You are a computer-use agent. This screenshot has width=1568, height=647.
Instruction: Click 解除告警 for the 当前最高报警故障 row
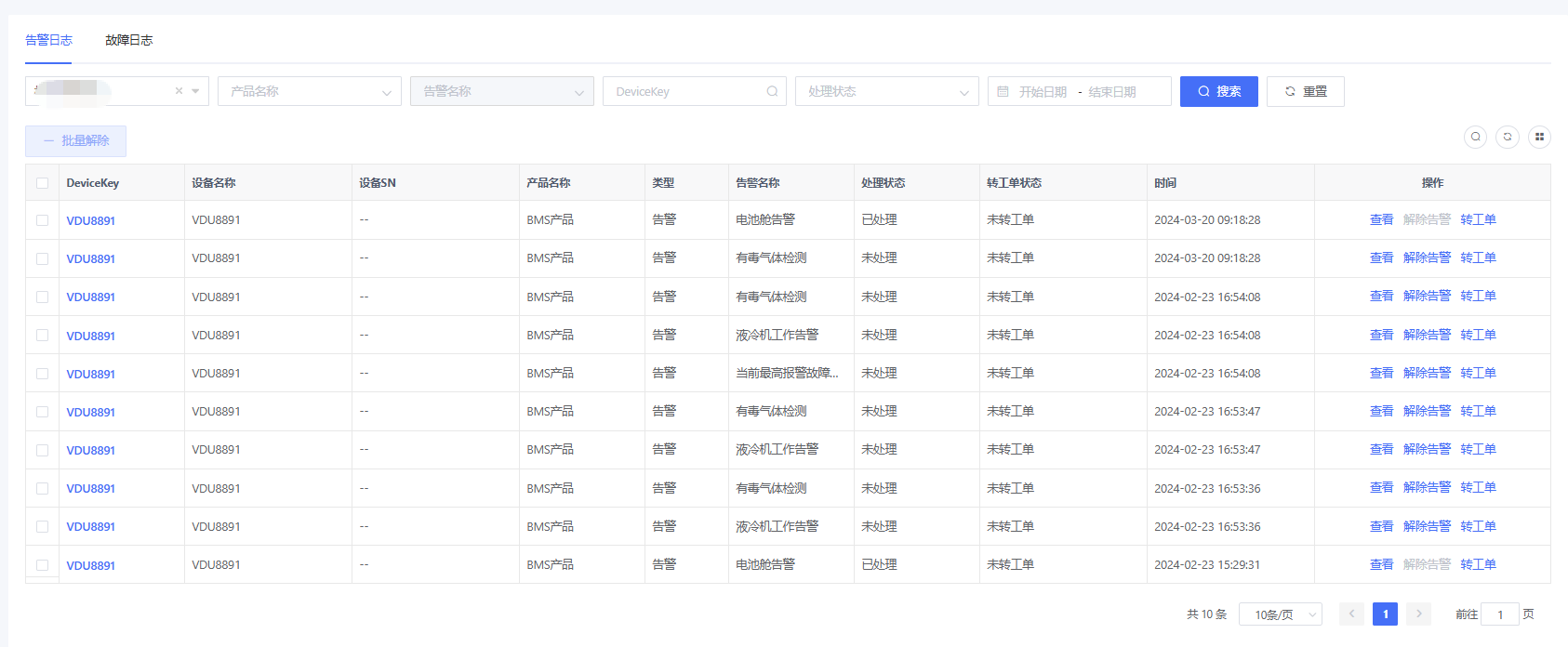[x=1427, y=373]
